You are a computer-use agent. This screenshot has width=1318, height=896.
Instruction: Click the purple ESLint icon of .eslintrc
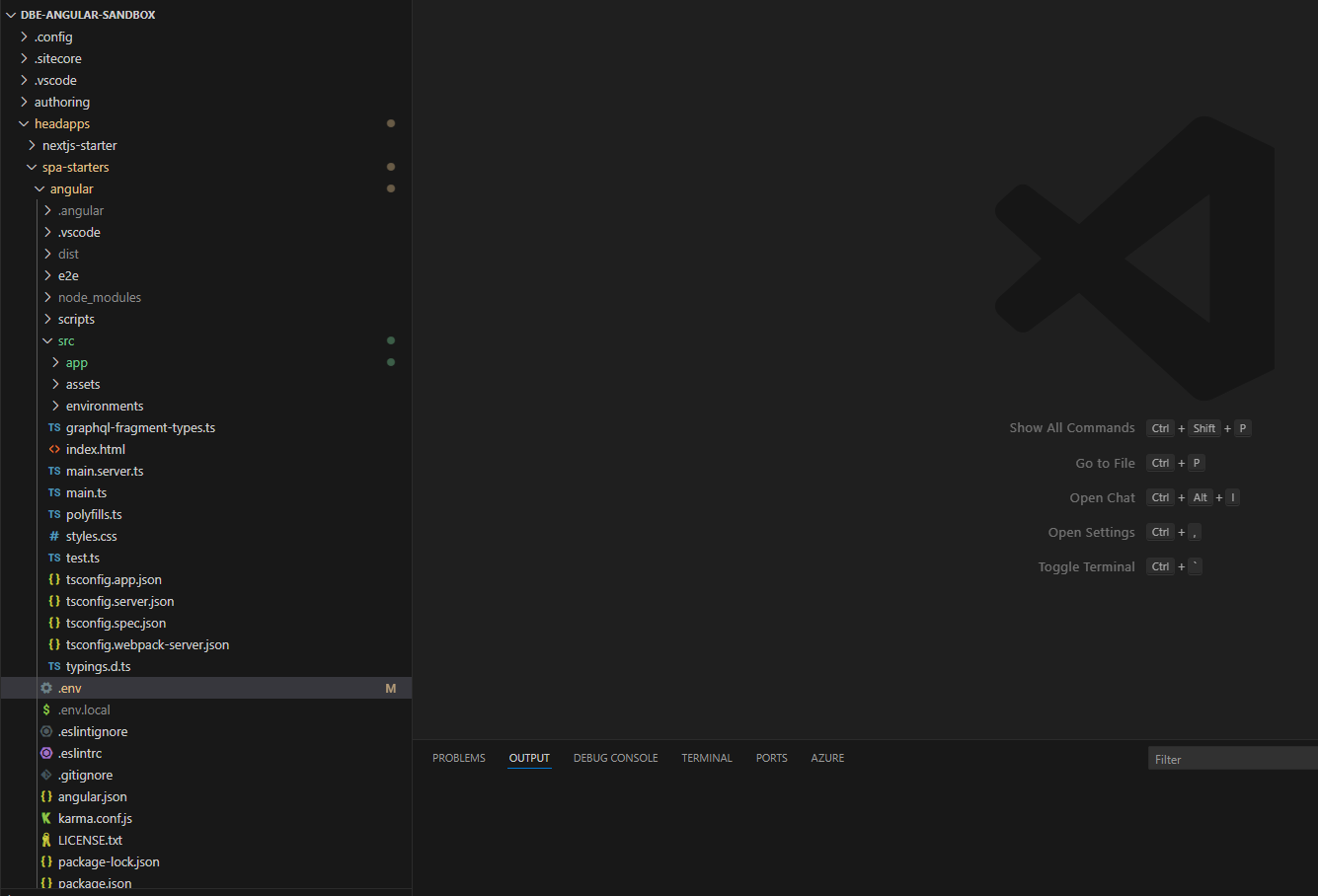coord(46,753)
